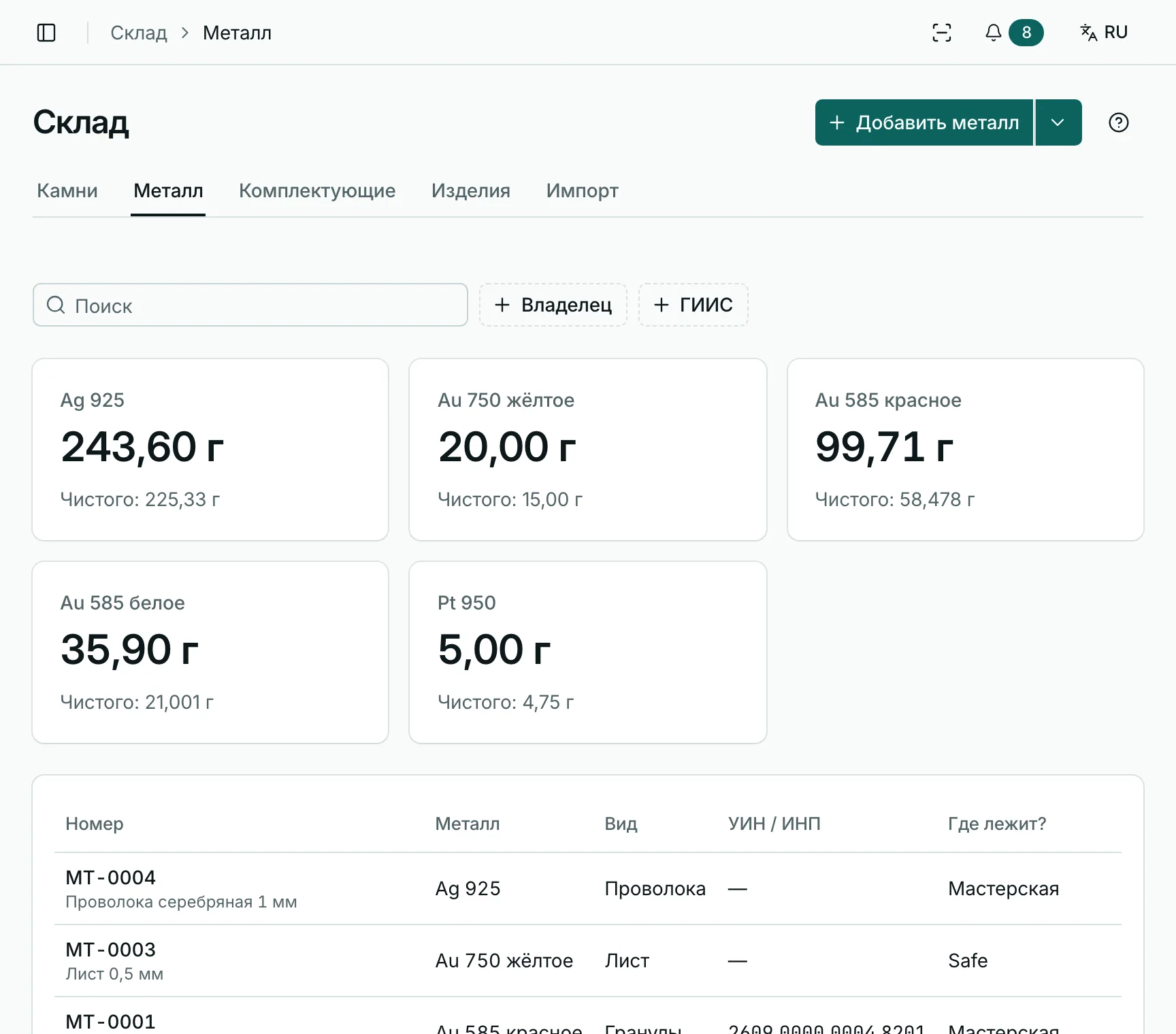Open row MT-0001 in the table
The height and width of the screenshot is (1034, 1176).
tap(588, 1016)
